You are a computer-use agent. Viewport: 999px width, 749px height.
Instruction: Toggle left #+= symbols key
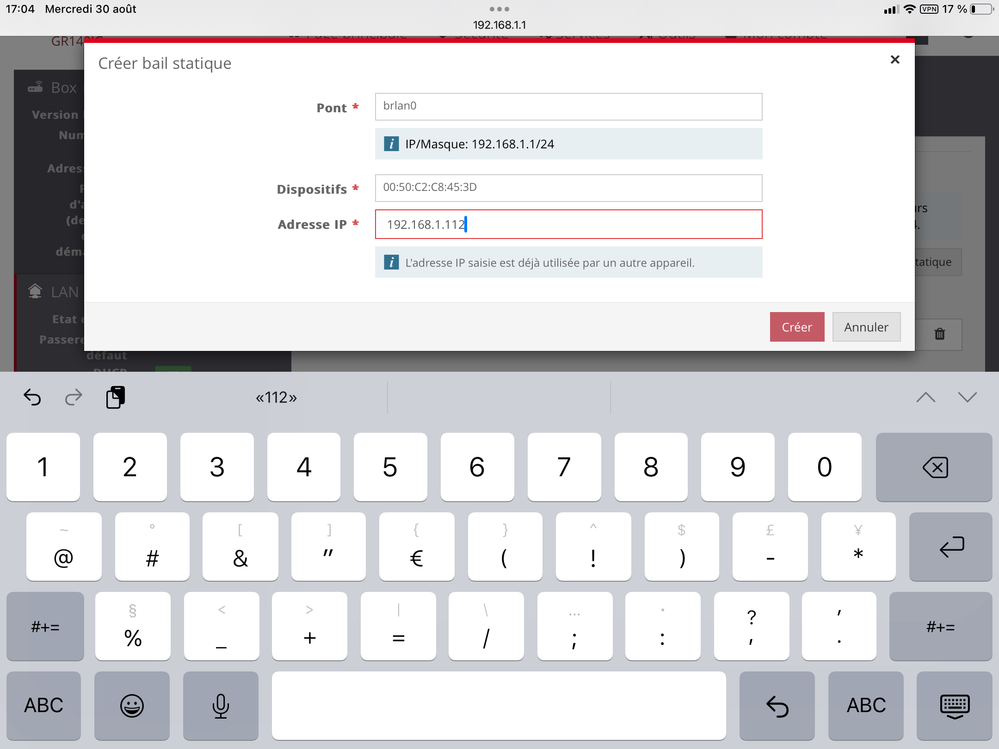45,627
